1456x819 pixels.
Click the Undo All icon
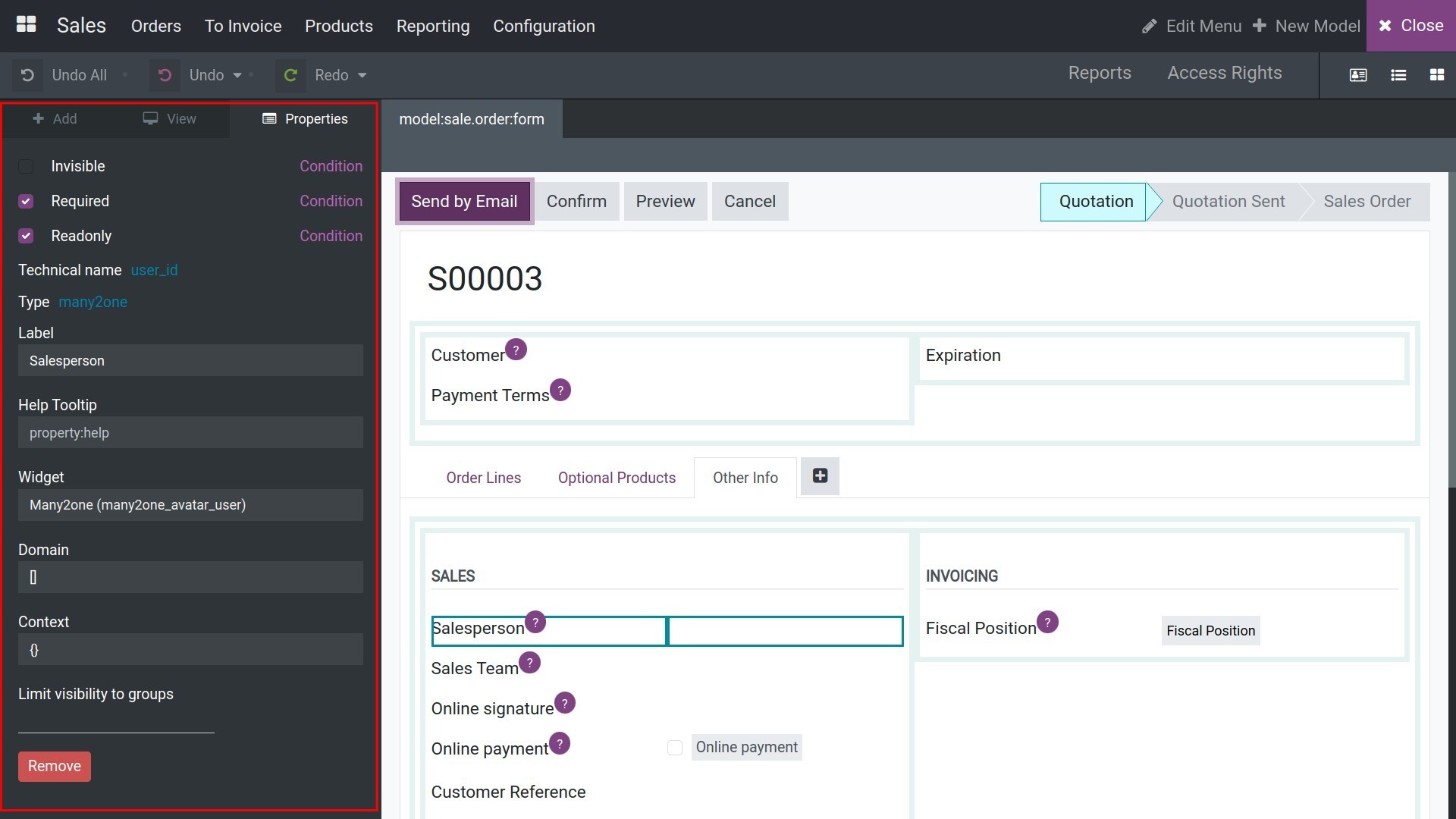(x=27, y=75)
